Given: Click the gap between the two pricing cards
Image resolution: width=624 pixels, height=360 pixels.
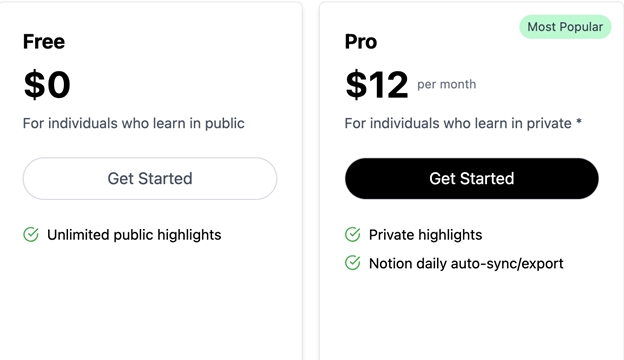Looking at the screenshot, I should (x=311, y=179).
